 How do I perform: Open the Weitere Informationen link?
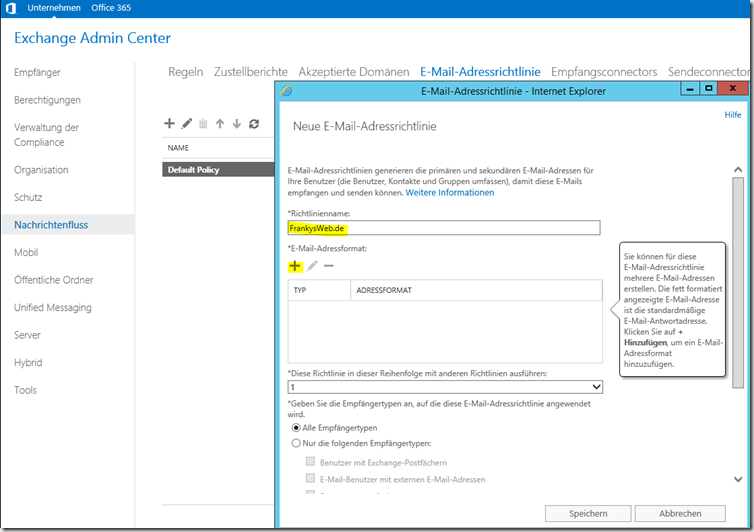tap(449, 193)
